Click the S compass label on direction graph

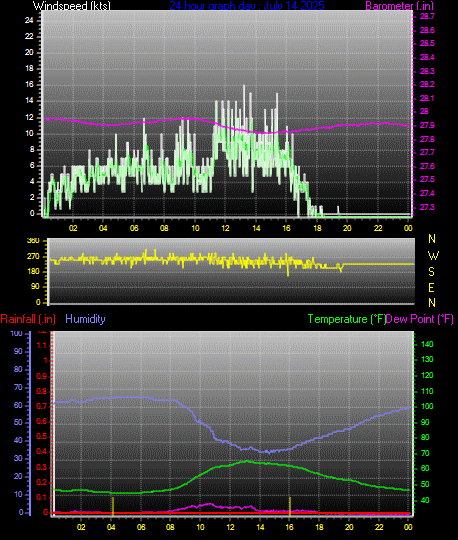431,272
